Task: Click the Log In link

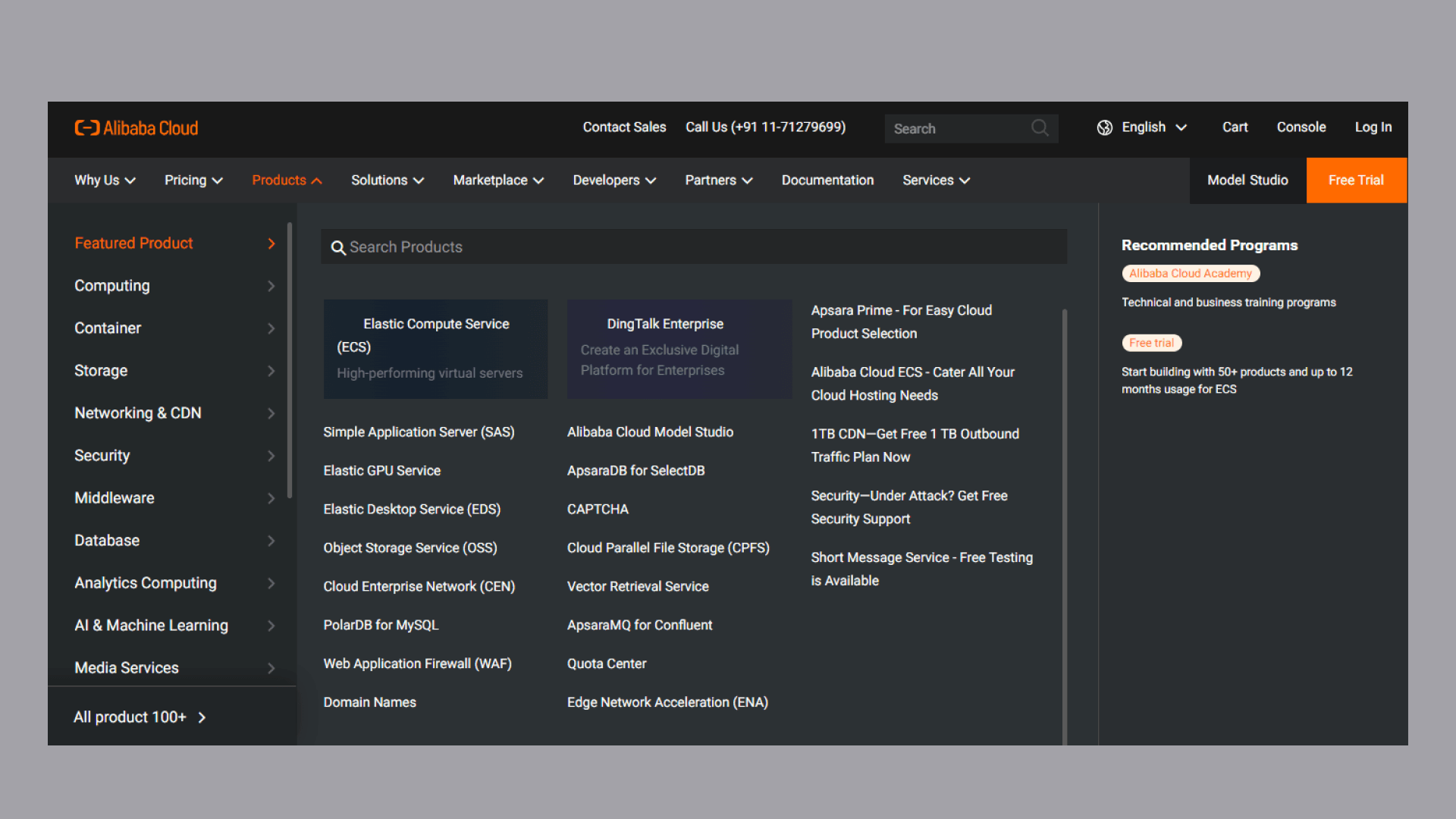Action: click(1373, 127)
